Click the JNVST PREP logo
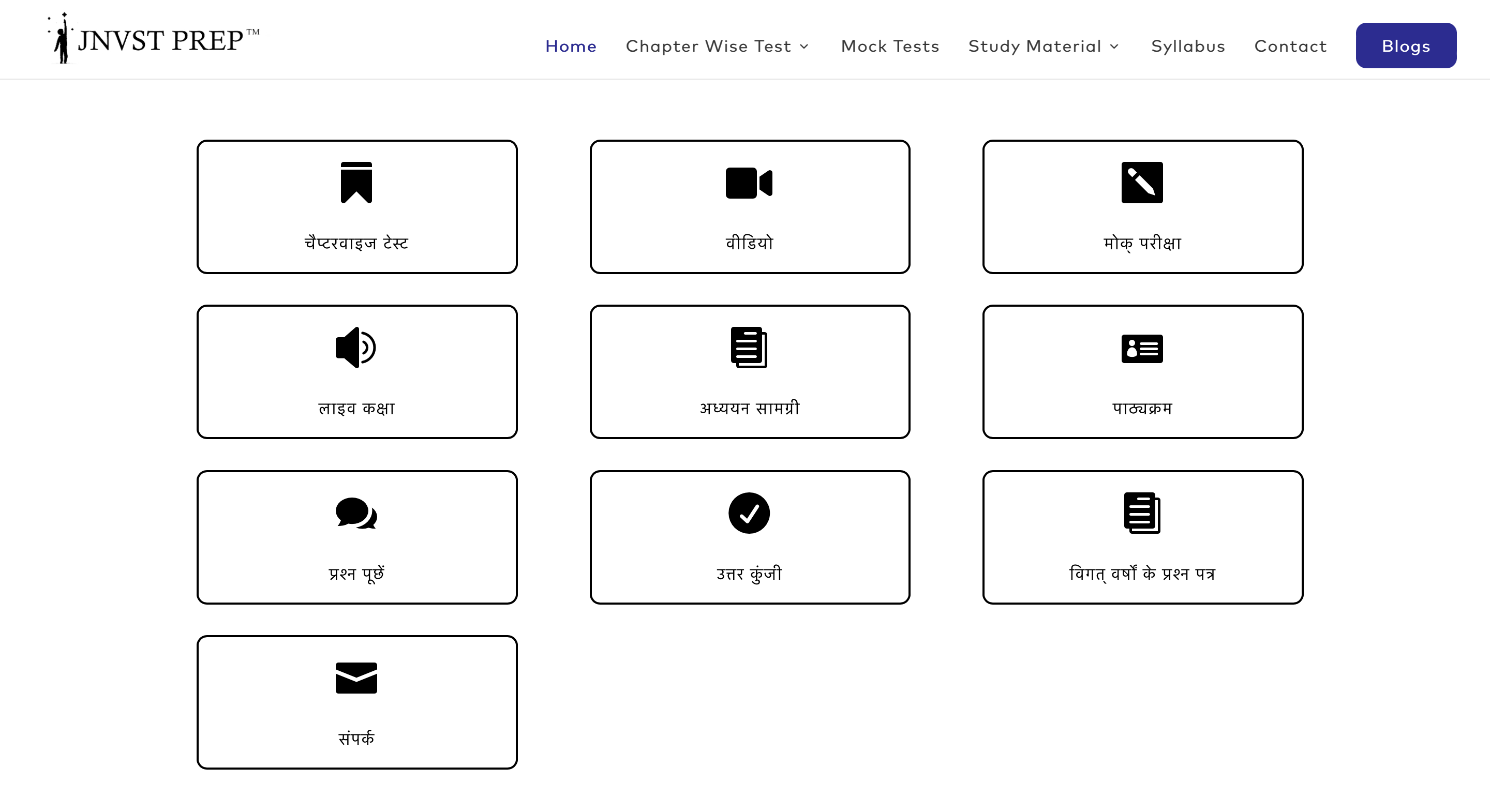The width and height of the screenshot is (1490, 812). tap(153, 38)
